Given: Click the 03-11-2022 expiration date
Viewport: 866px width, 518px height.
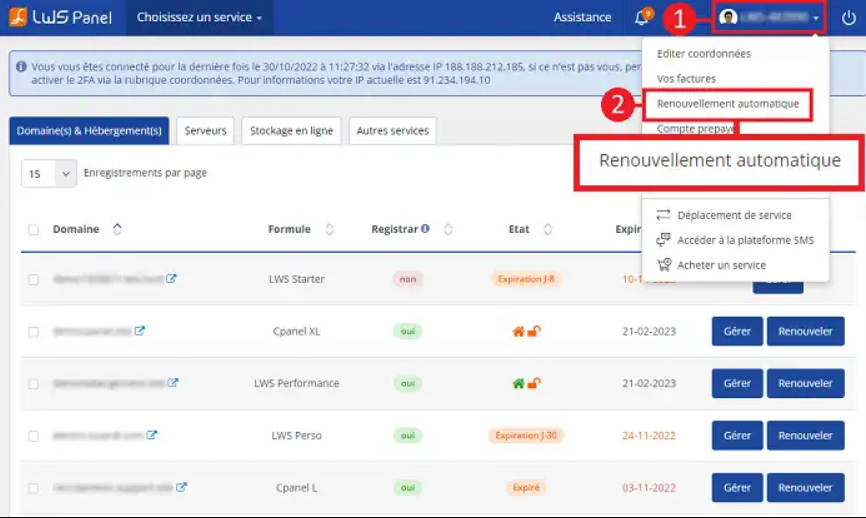Looking at the screenshot, I should pos(649,488).
